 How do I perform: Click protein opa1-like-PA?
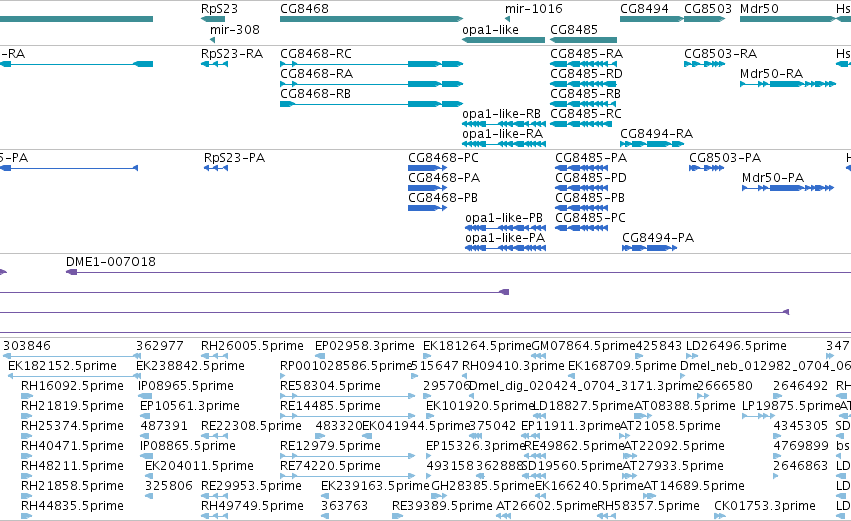tap(505, 238)
